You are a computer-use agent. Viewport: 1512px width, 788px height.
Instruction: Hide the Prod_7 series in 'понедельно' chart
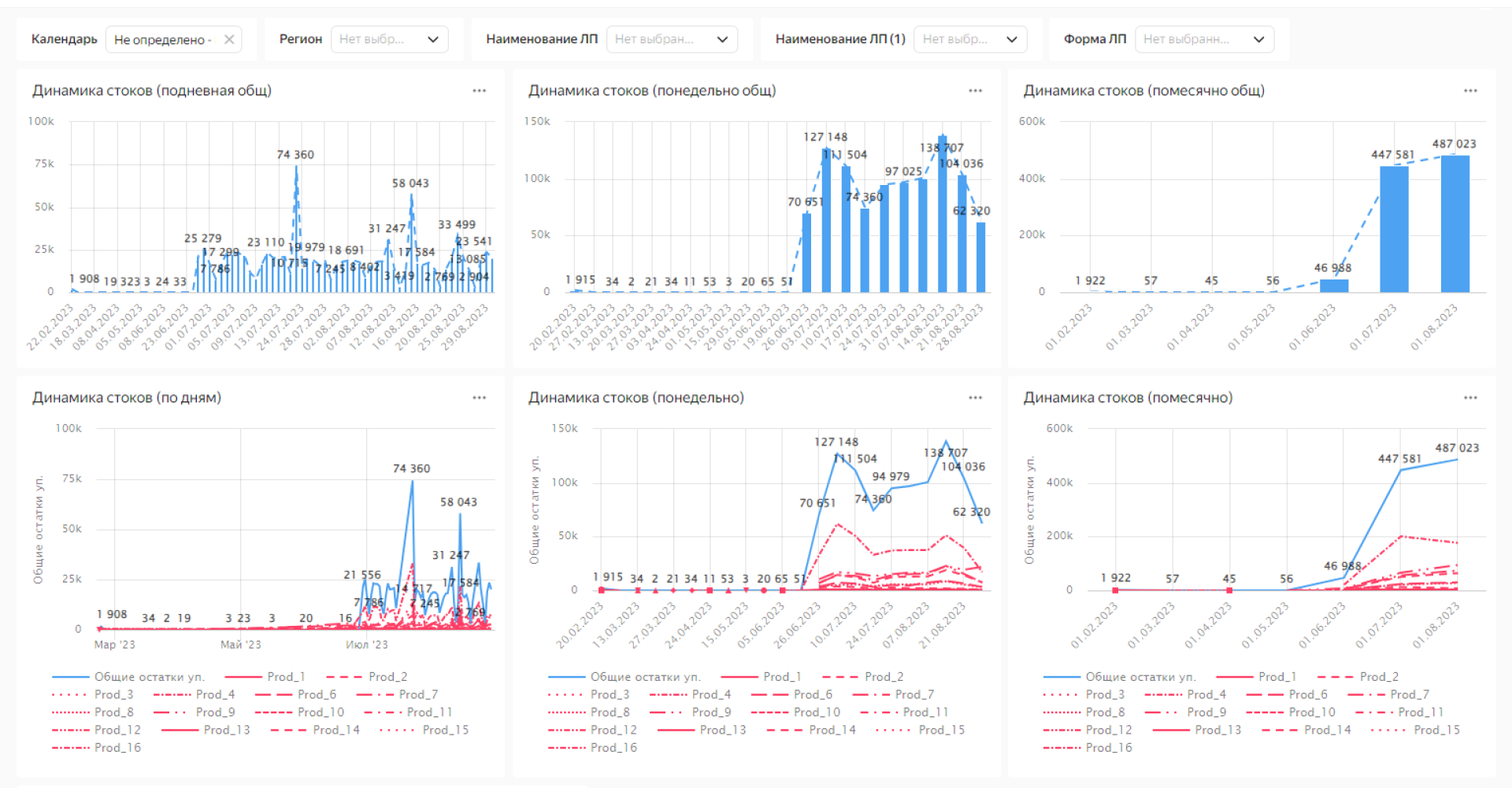click(x=894, y=694)
